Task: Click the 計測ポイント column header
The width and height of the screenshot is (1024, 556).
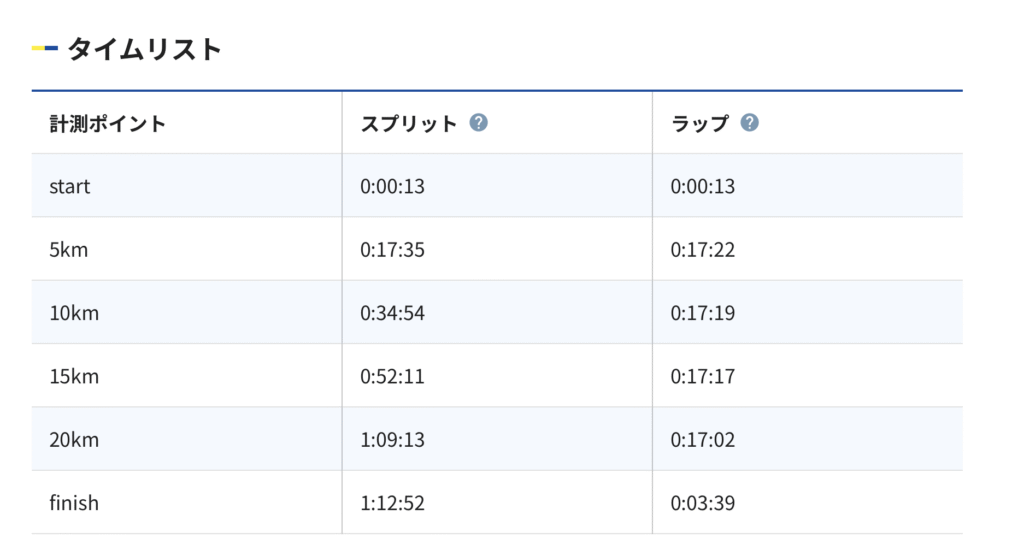Action: [x=108, y=123]
